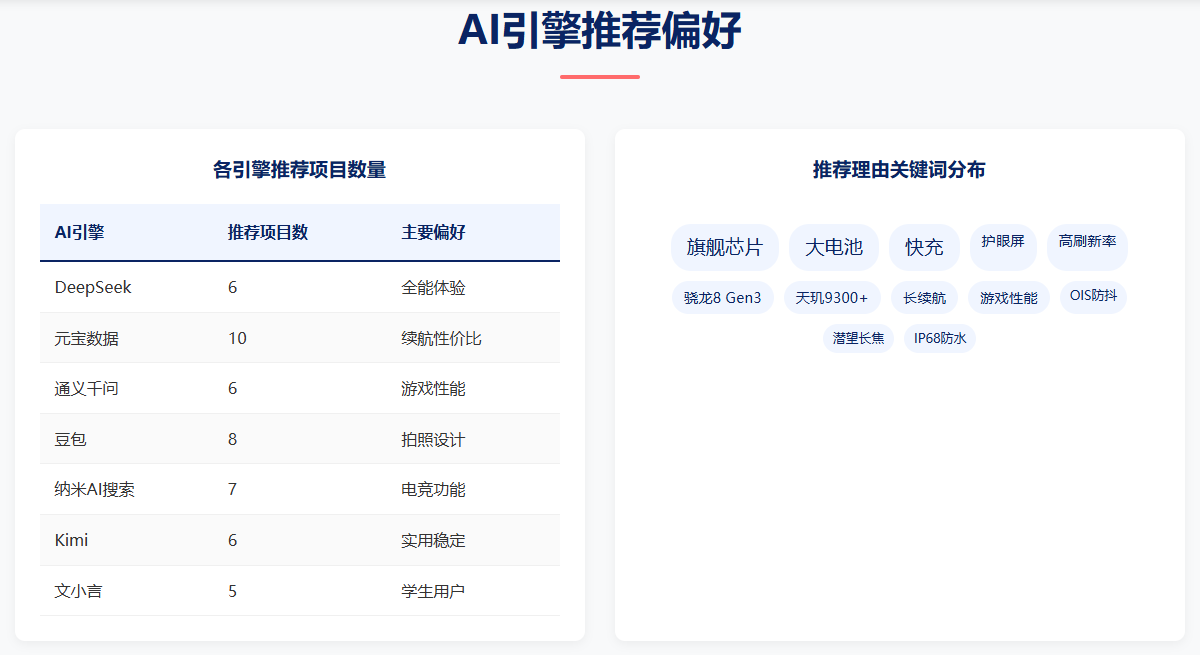This screenshot has height=655, width=1200.
Task: Click the 续航性价比 preference cell
Action: [x=473, y=338]
